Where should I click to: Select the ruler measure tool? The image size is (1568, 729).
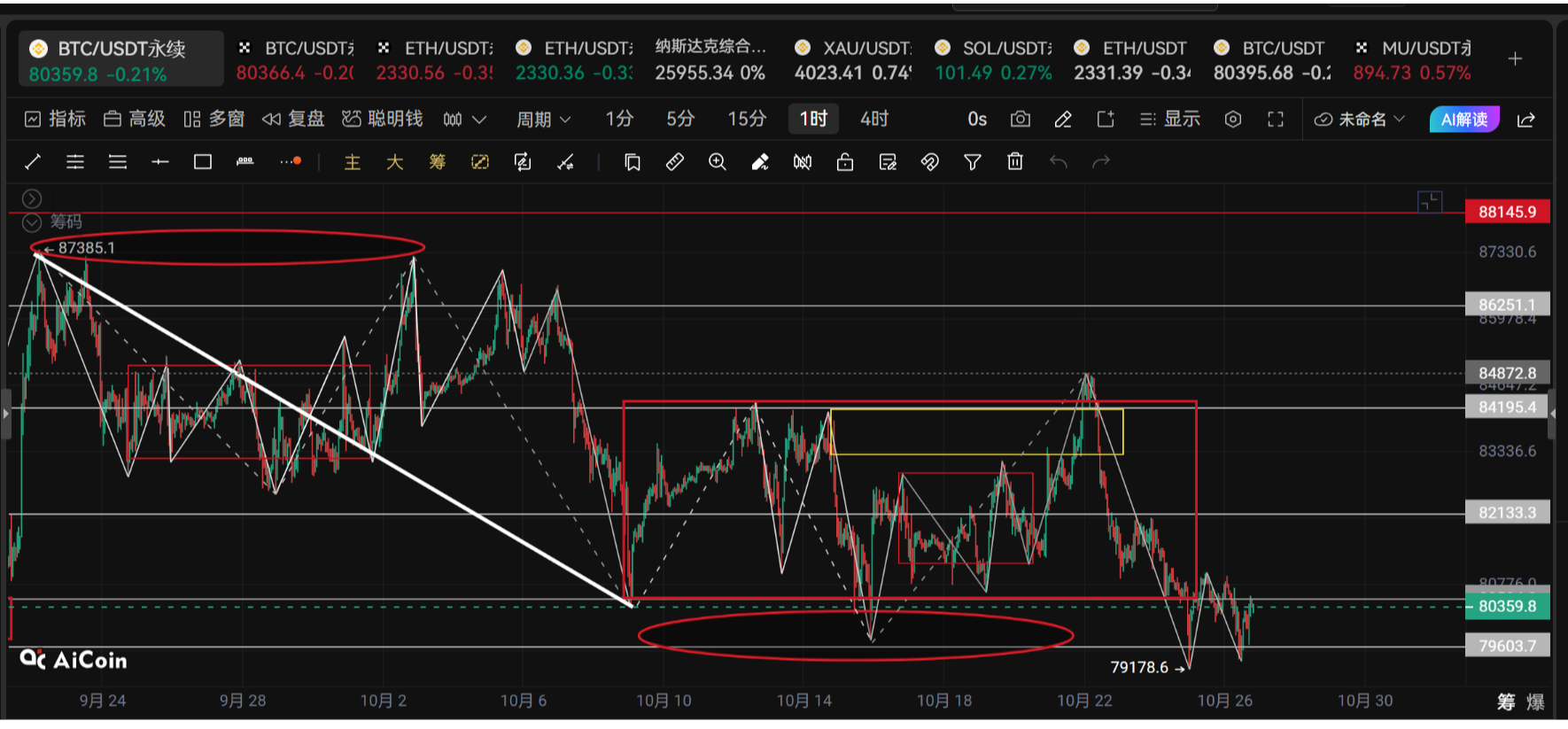tap(675, 161)
